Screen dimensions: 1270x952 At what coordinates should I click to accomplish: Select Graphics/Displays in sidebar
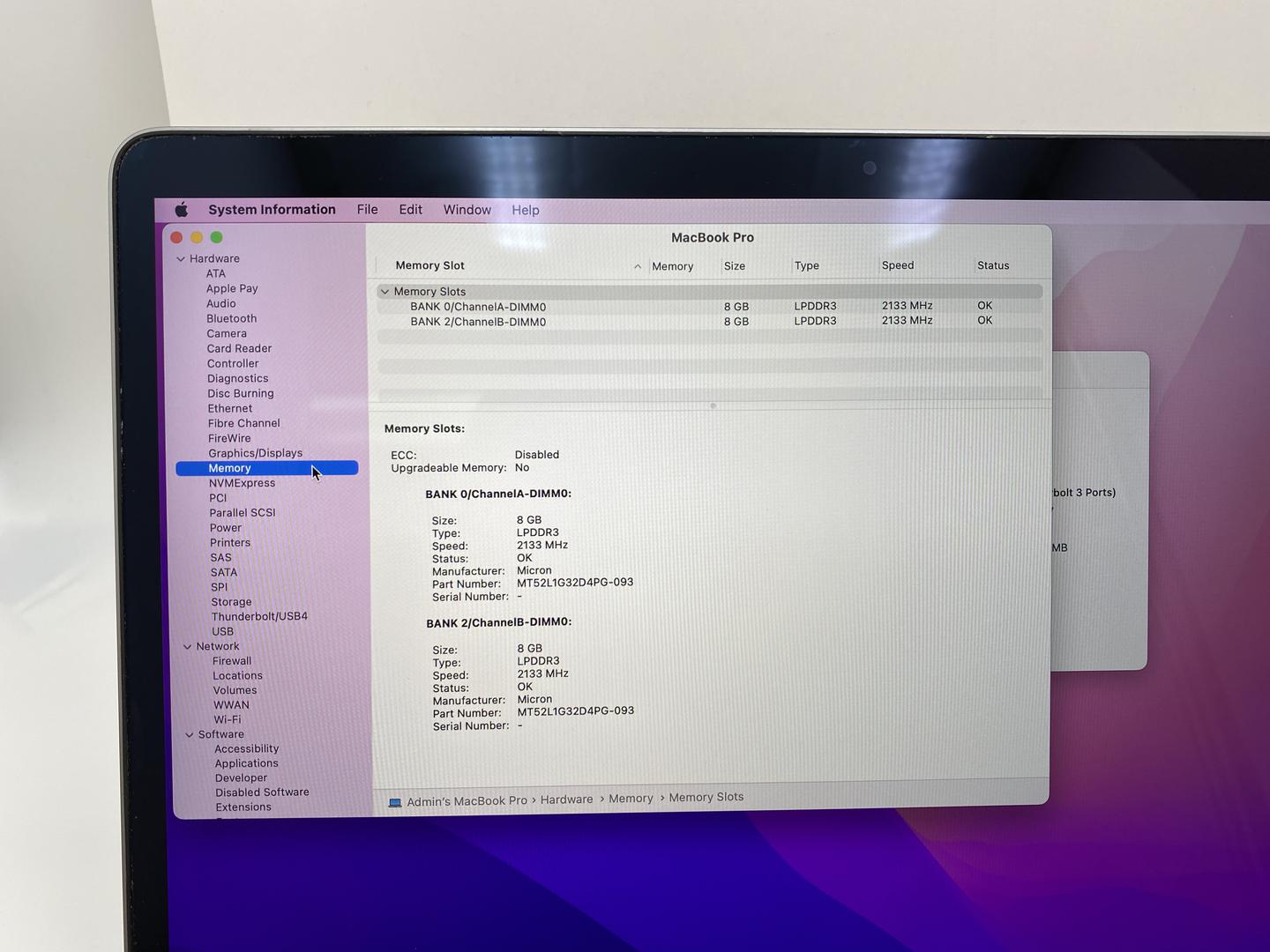tap(256, 454)
